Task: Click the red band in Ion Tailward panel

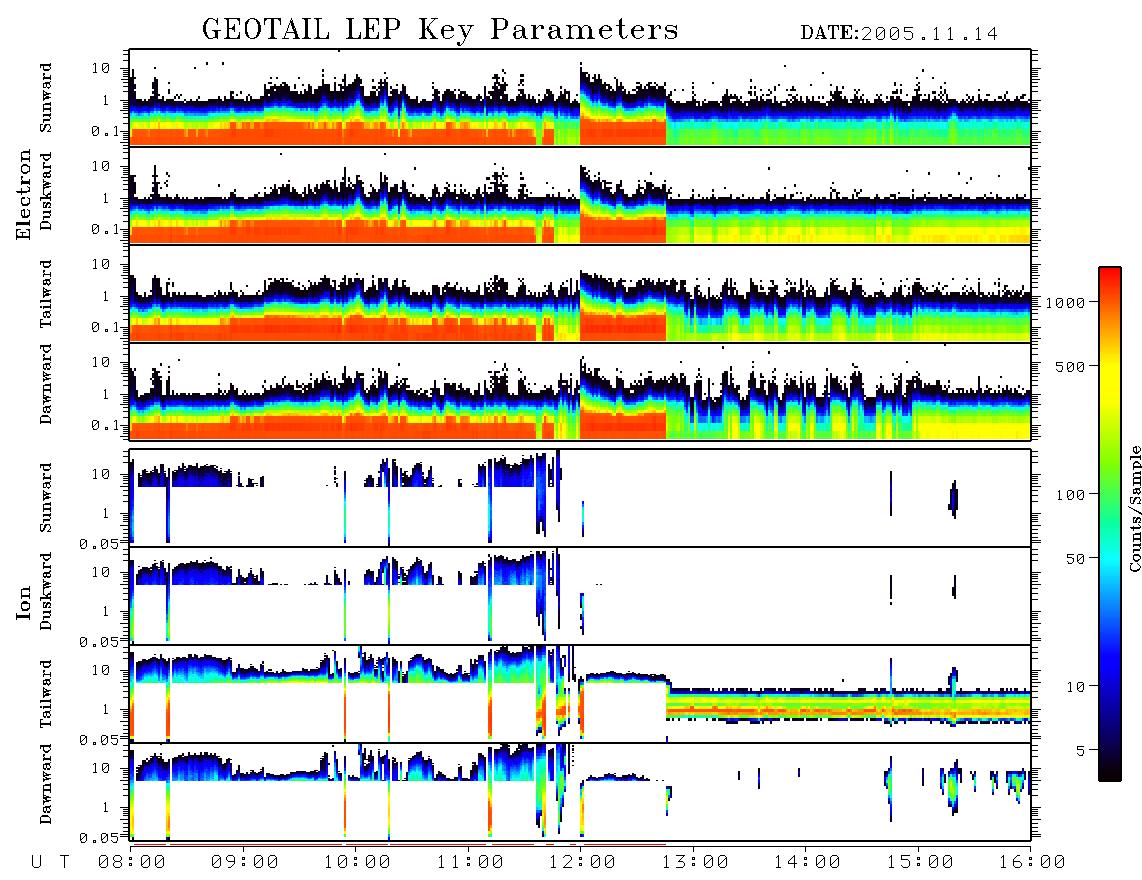Action: coord(848,708)
